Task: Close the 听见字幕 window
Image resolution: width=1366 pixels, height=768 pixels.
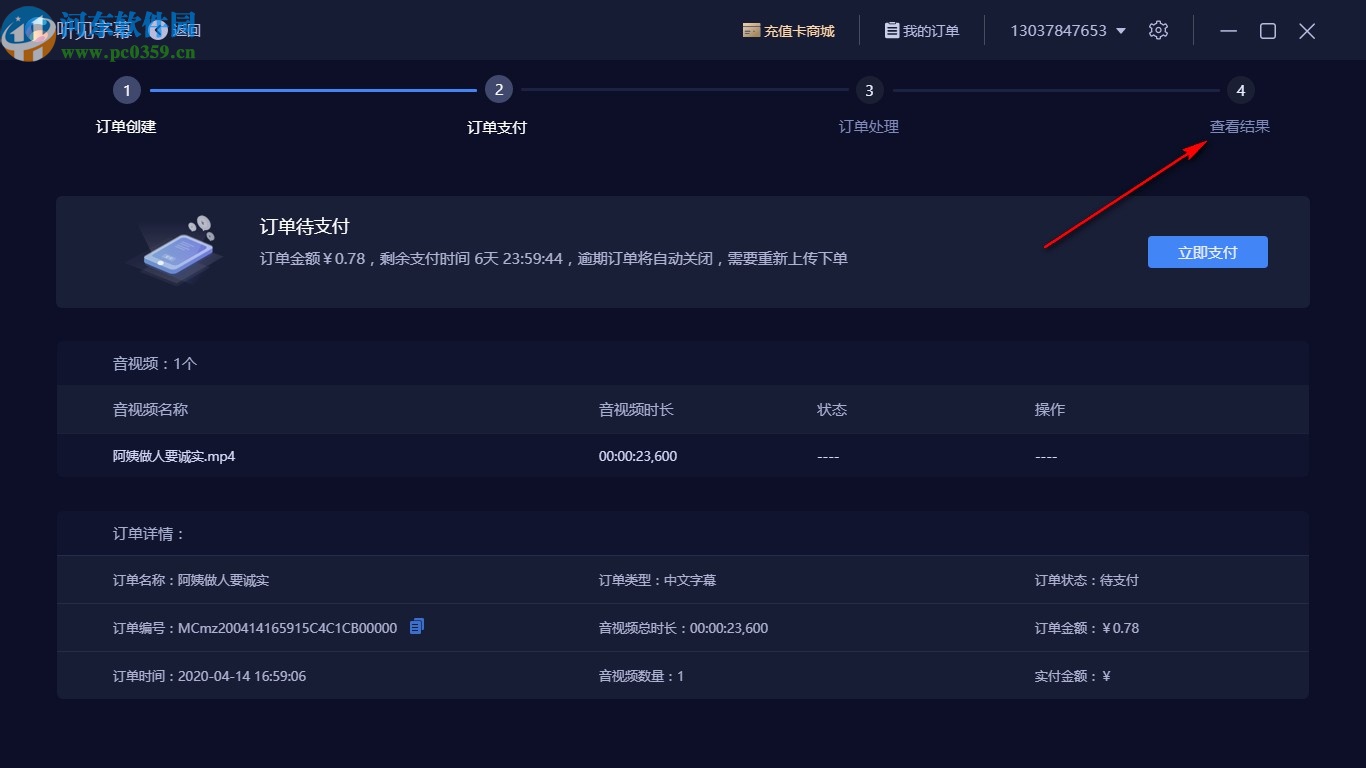Action: [1307, 31]
